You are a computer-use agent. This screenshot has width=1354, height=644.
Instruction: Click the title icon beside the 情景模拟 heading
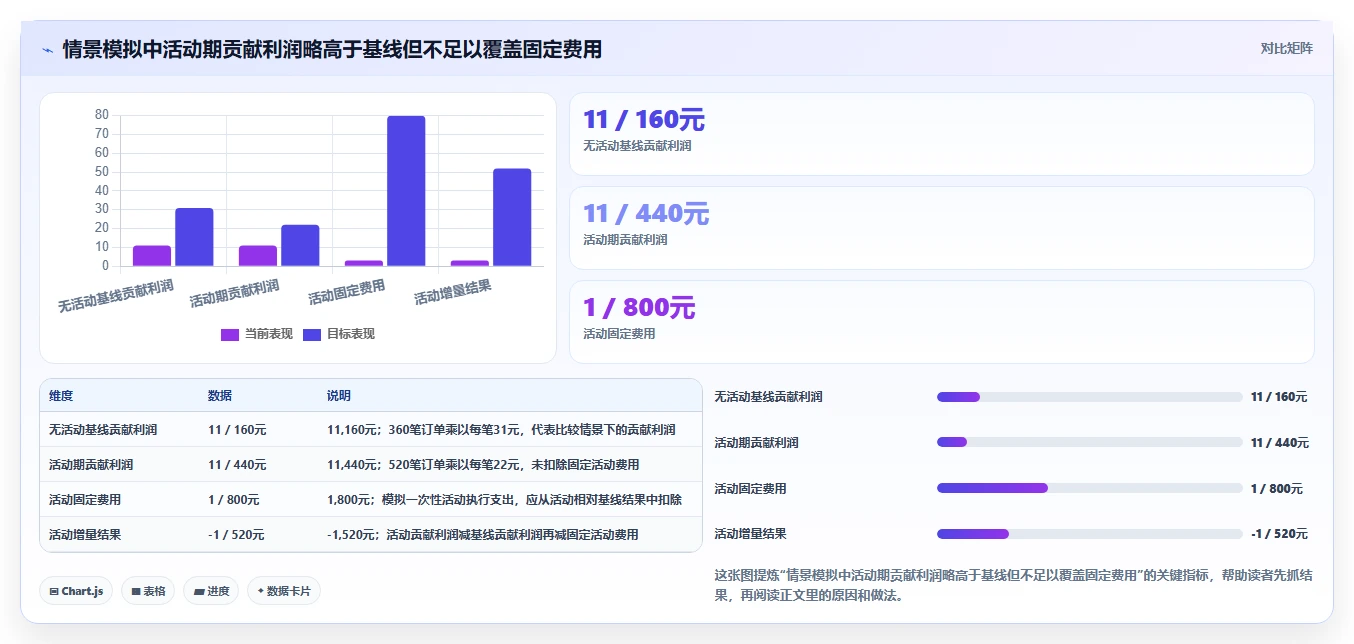pyautogui.click(x=47, y=49)
